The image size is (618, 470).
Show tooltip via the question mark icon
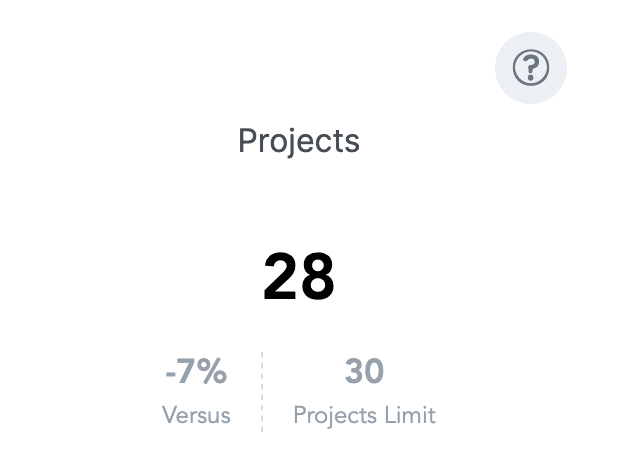[x=531, y=67]
